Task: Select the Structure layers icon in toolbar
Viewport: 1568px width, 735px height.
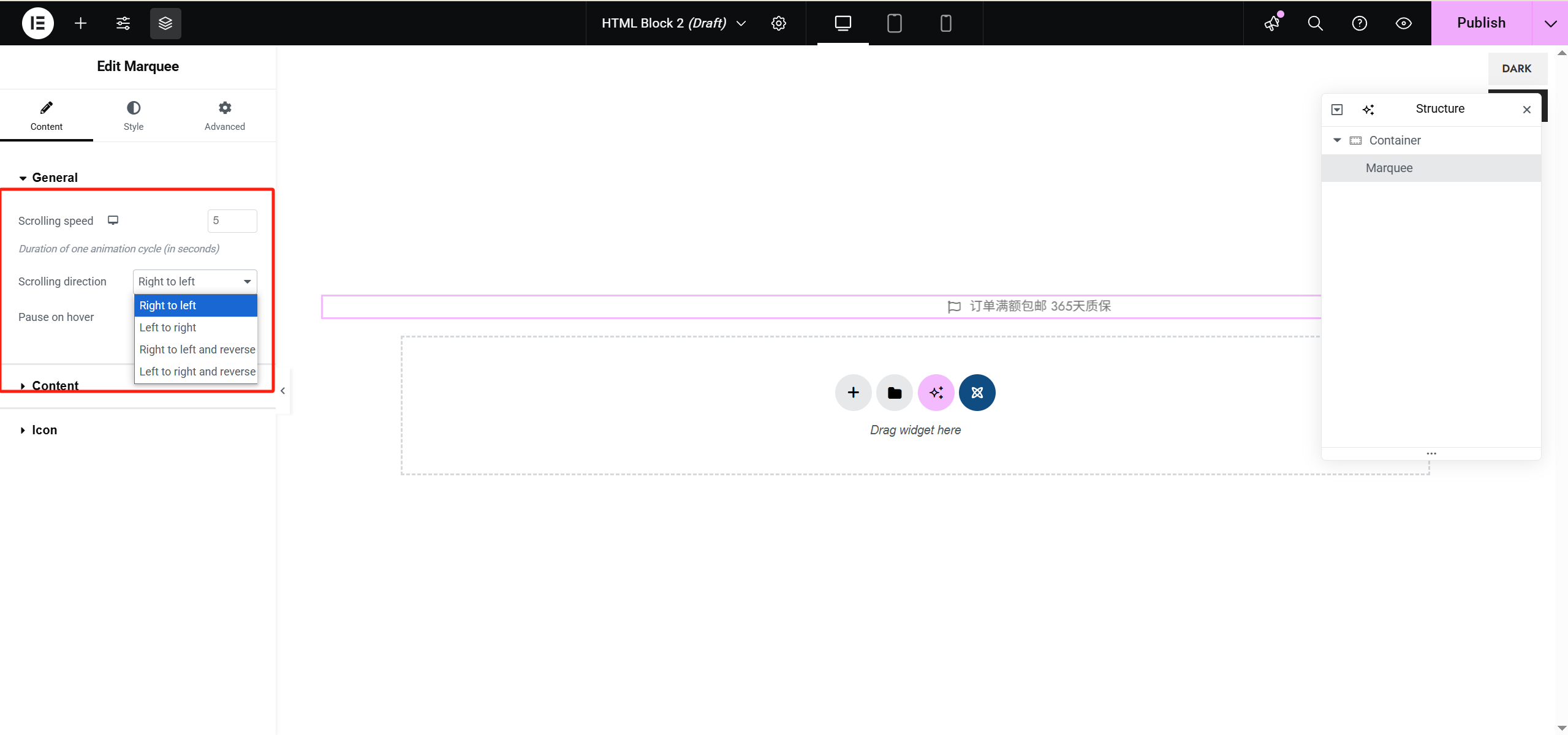Action: pyautogui.click(x=164, y=23)
